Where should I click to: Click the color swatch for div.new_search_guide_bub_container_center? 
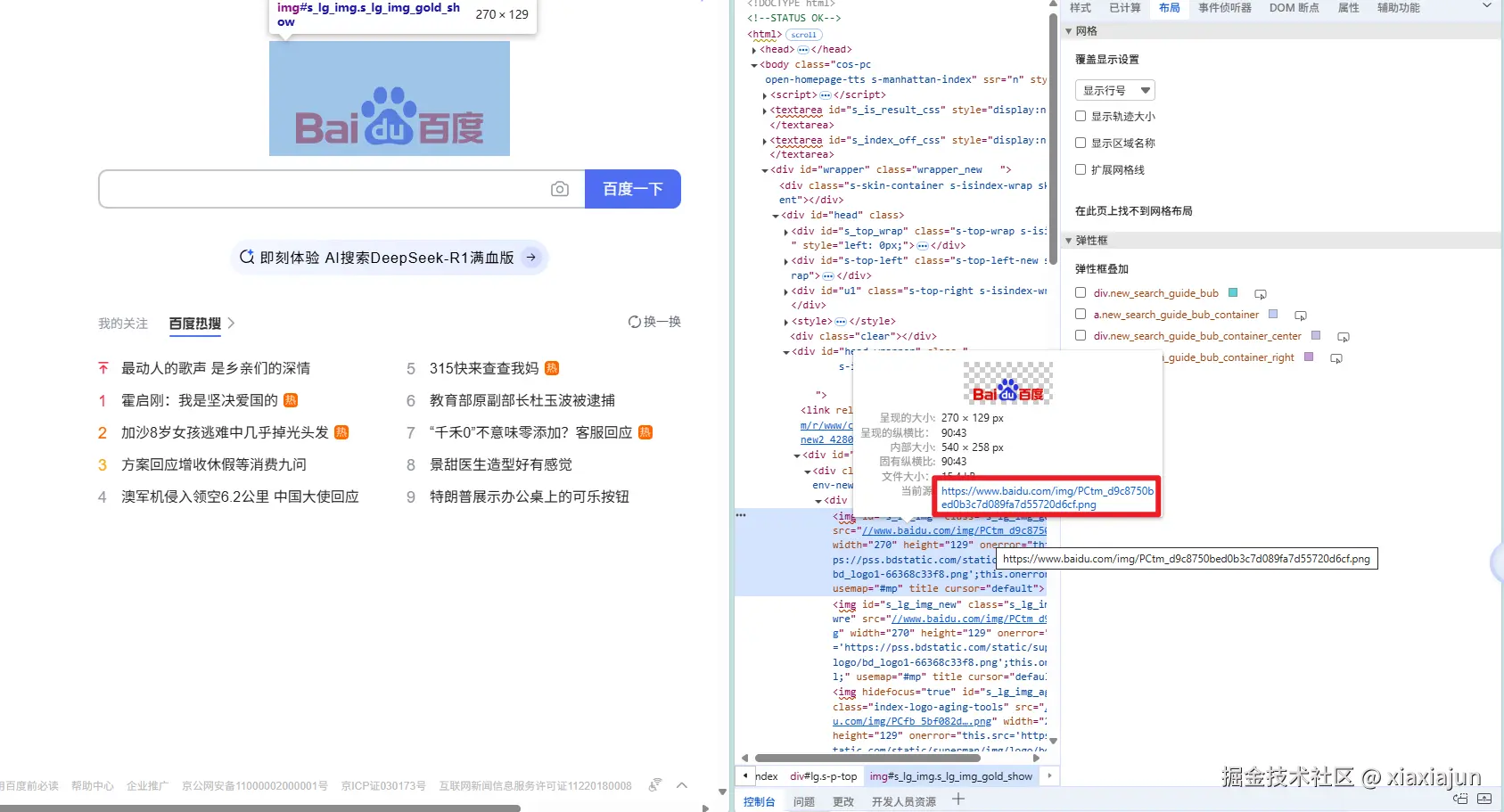click(1316, 335)
